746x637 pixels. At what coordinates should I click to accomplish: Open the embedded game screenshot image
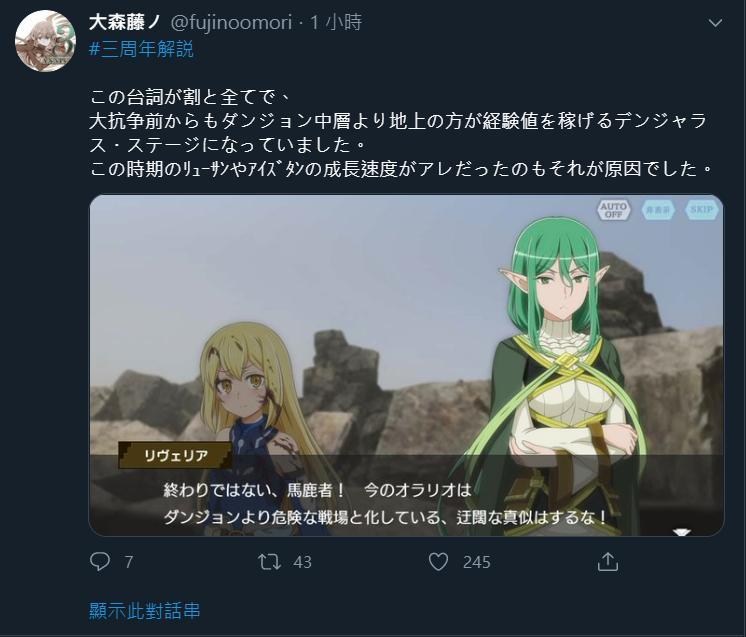[x=406, y=365]
